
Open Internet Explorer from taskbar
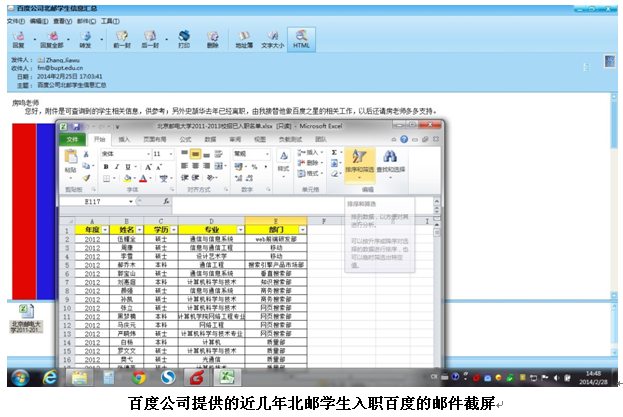(x=50, y=377)
